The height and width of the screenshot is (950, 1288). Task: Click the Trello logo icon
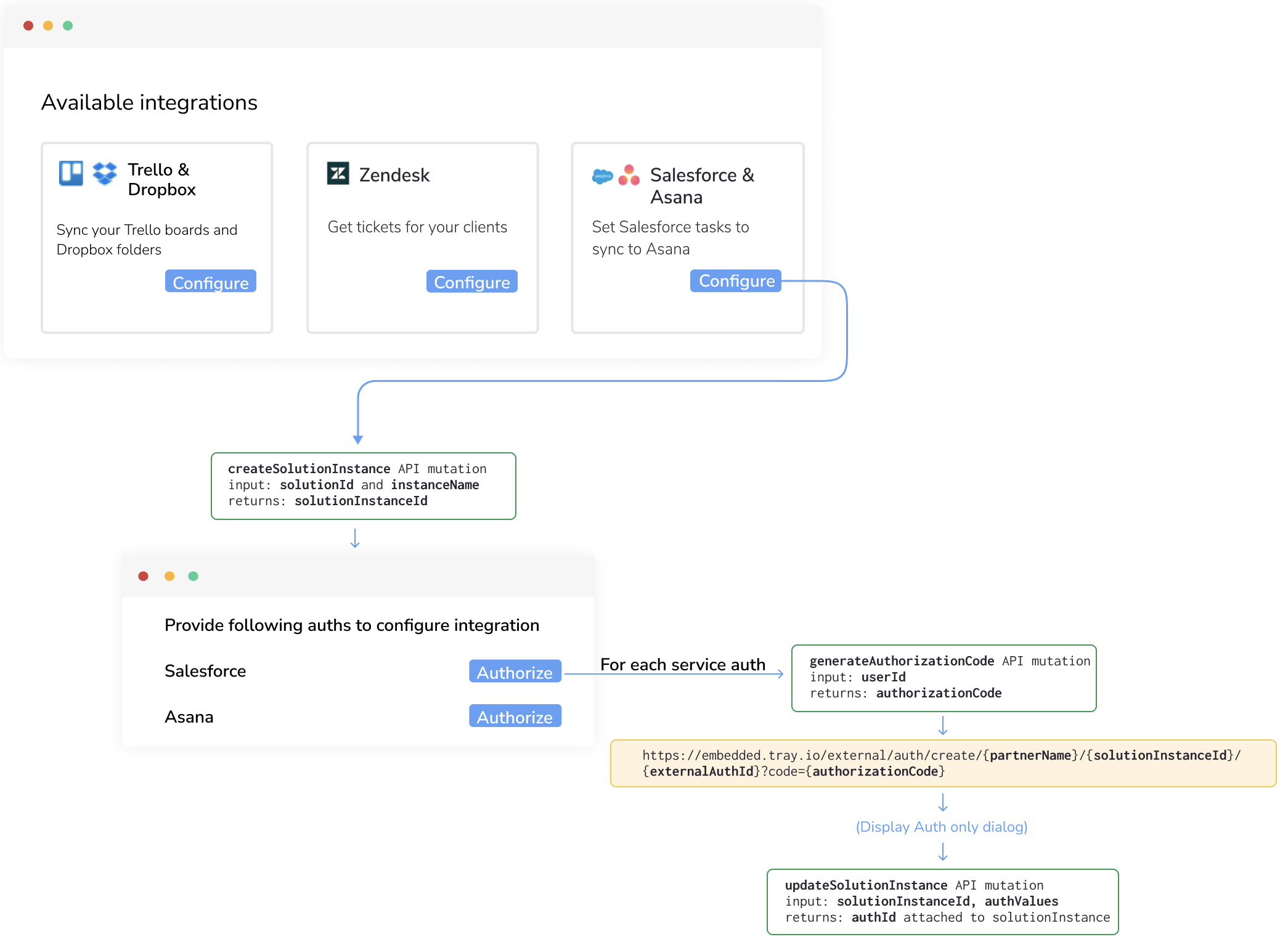pos(71,173)
